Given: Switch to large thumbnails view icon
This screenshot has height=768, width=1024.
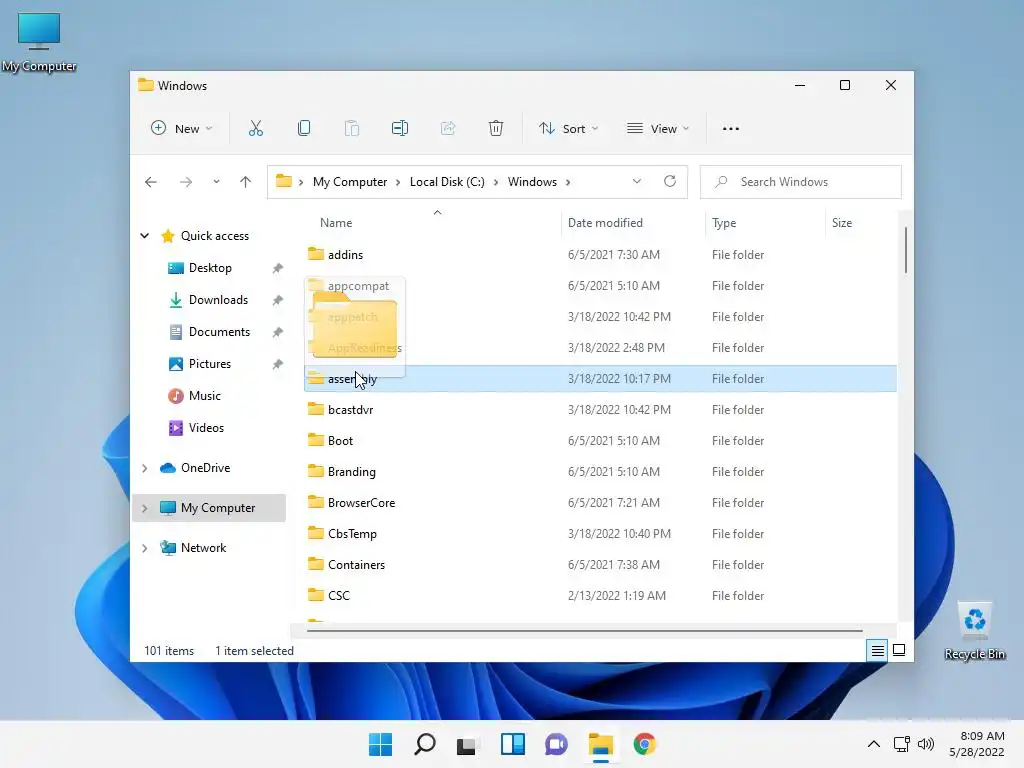Looking at the screenshot, I should [899, 650].
